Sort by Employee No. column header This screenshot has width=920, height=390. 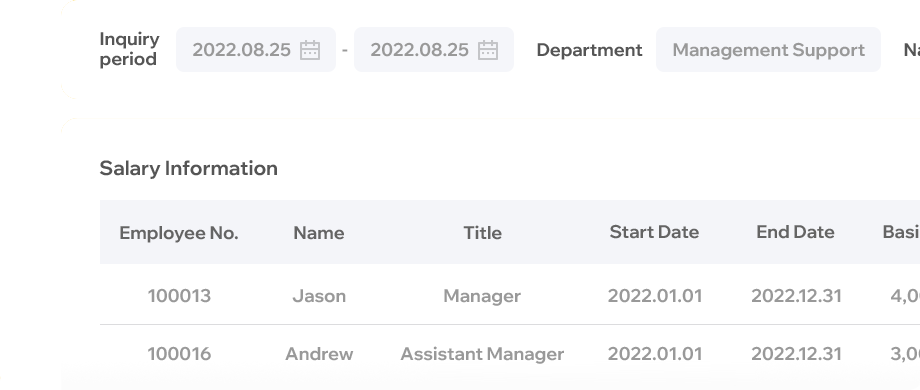178,233
